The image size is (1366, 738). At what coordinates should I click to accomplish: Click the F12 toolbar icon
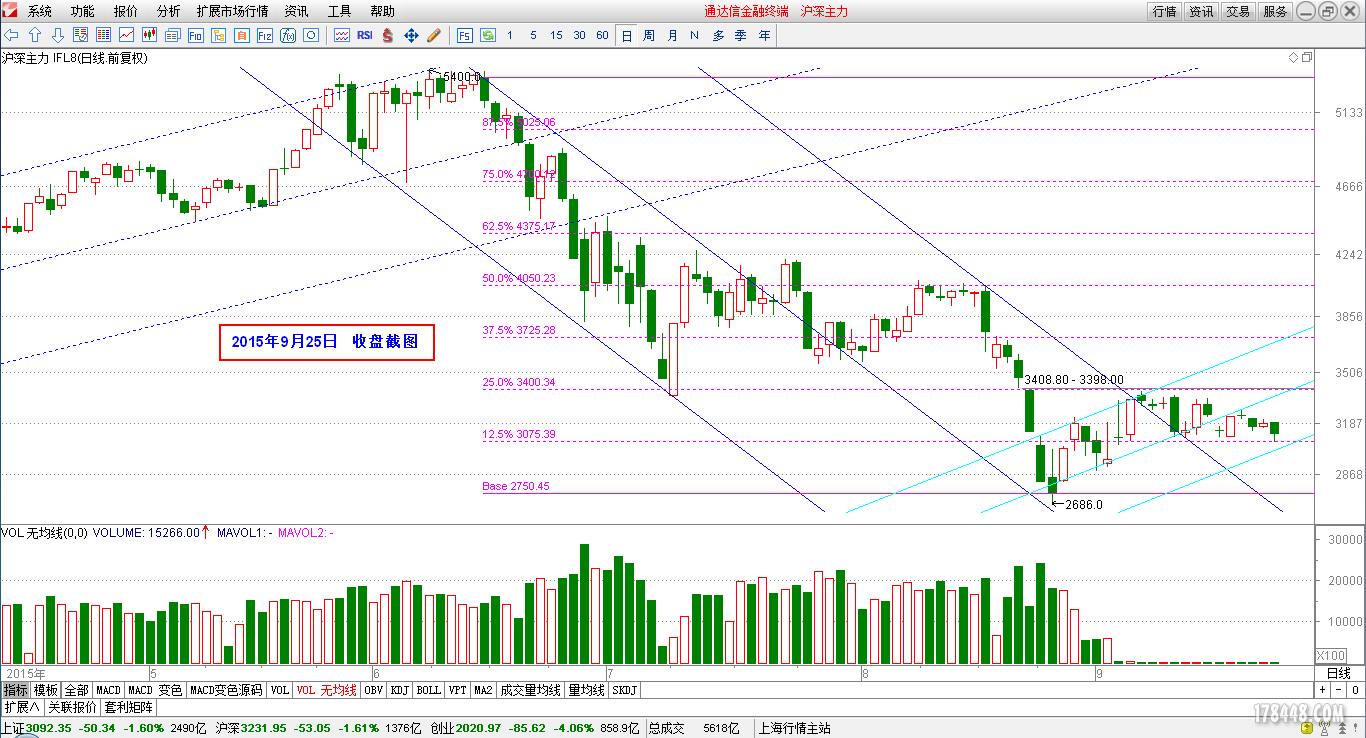pos(264,35)
